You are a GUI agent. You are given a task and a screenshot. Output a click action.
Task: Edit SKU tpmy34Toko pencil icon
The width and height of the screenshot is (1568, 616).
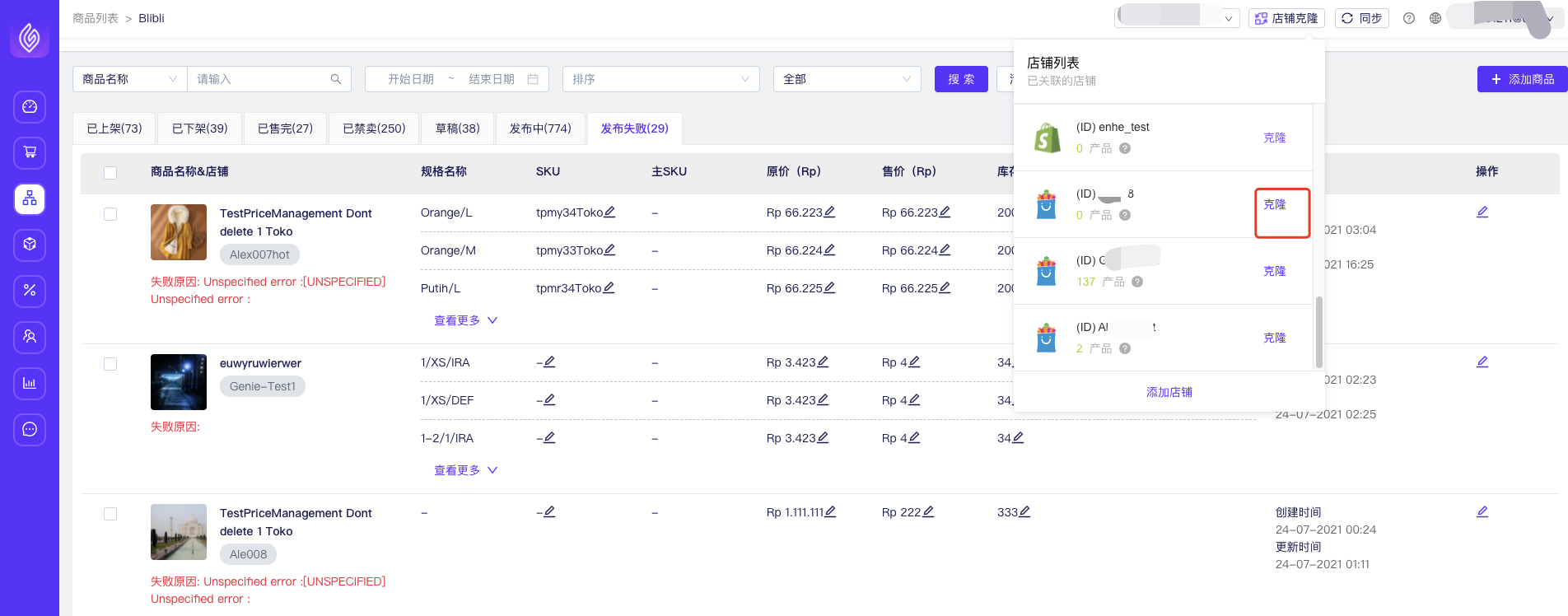(x=609, y=212)
